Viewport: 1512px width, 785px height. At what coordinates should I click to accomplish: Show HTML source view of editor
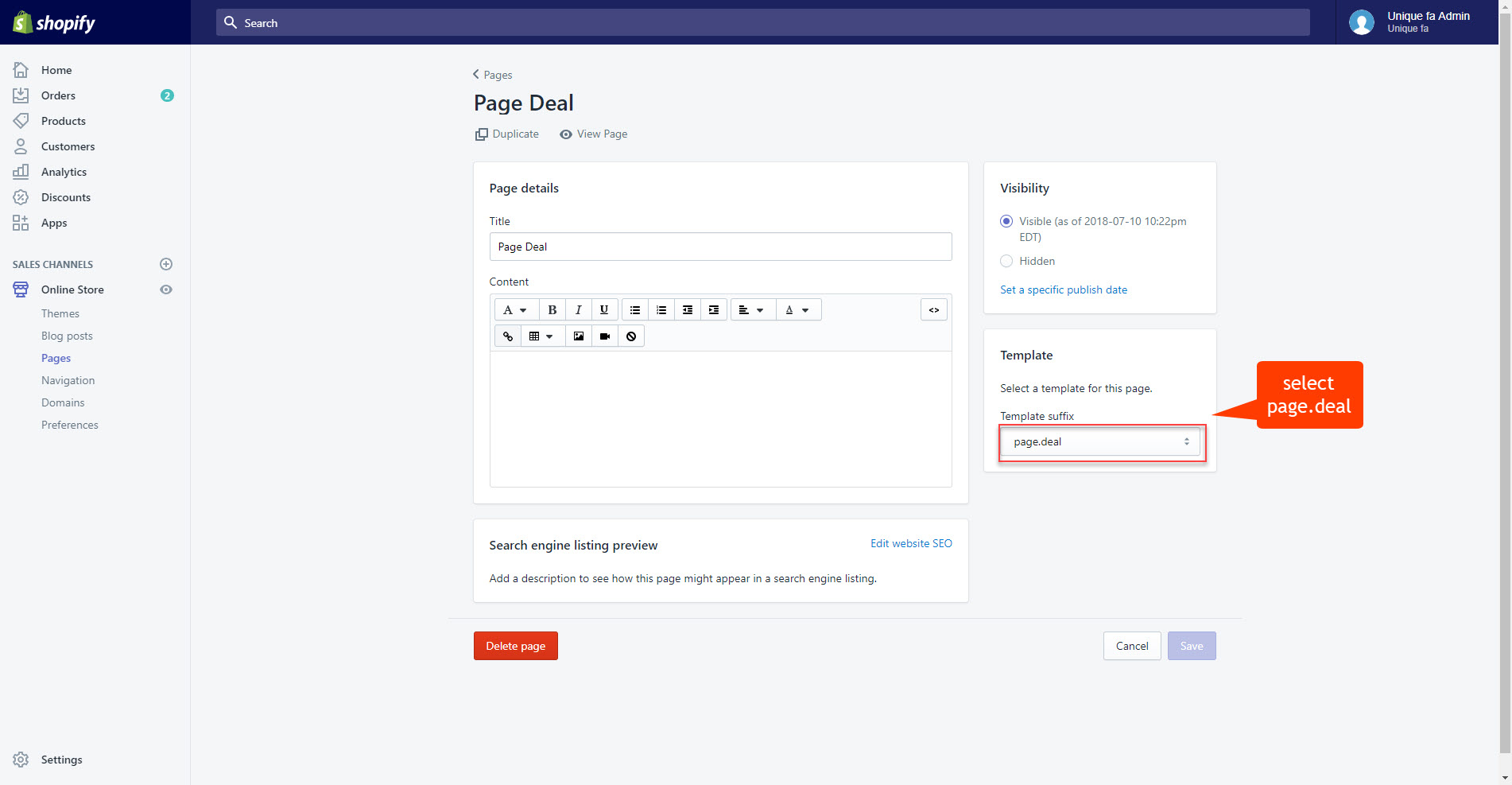point(934,309)
